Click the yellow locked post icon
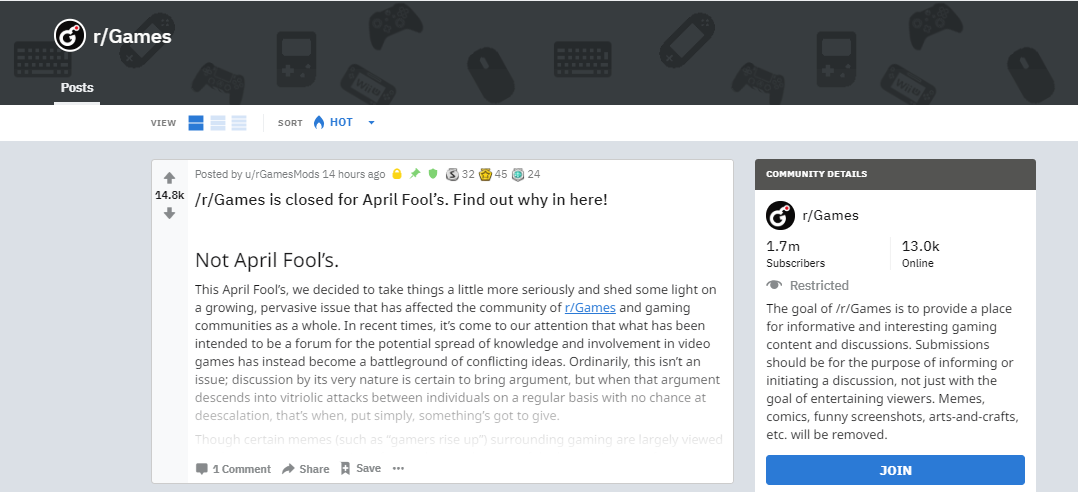Screen dimensions: 1078x492 397,175
